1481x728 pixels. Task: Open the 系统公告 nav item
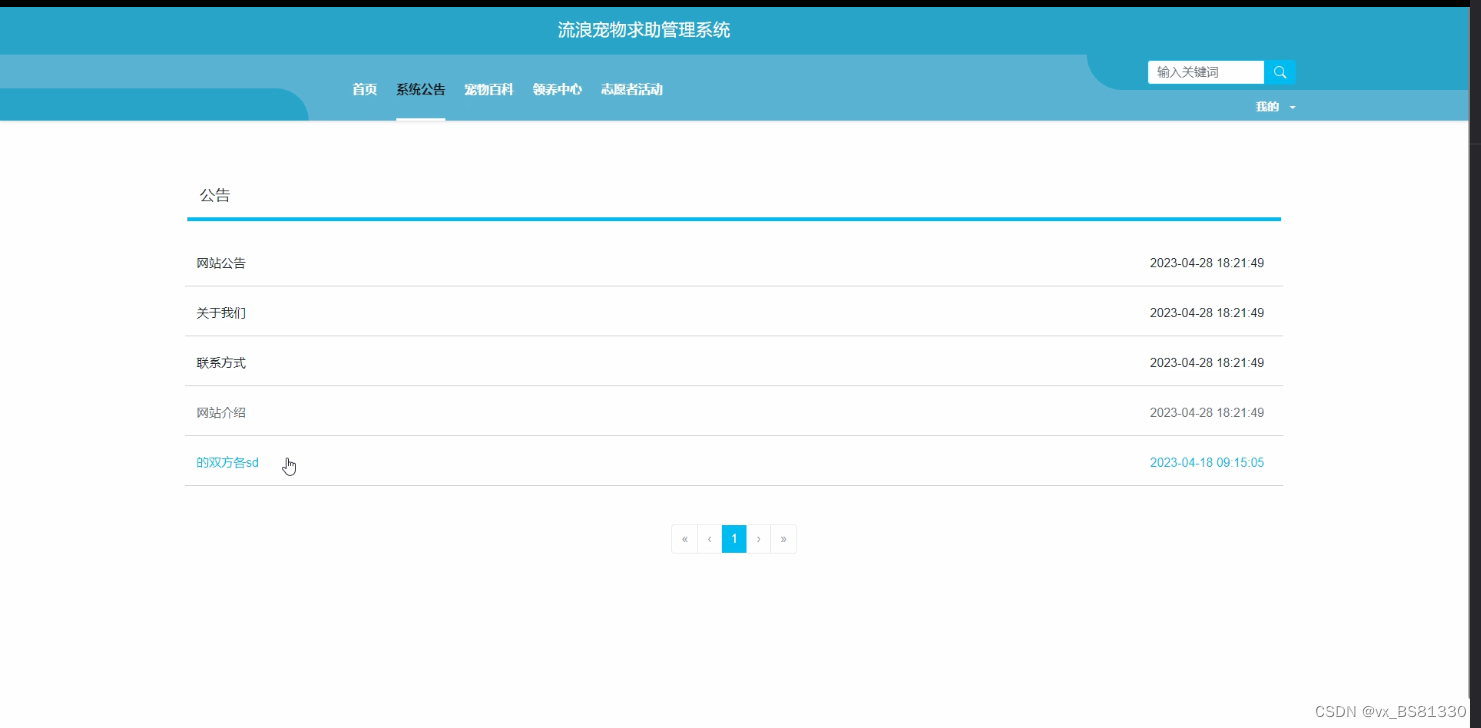point(421,90)
